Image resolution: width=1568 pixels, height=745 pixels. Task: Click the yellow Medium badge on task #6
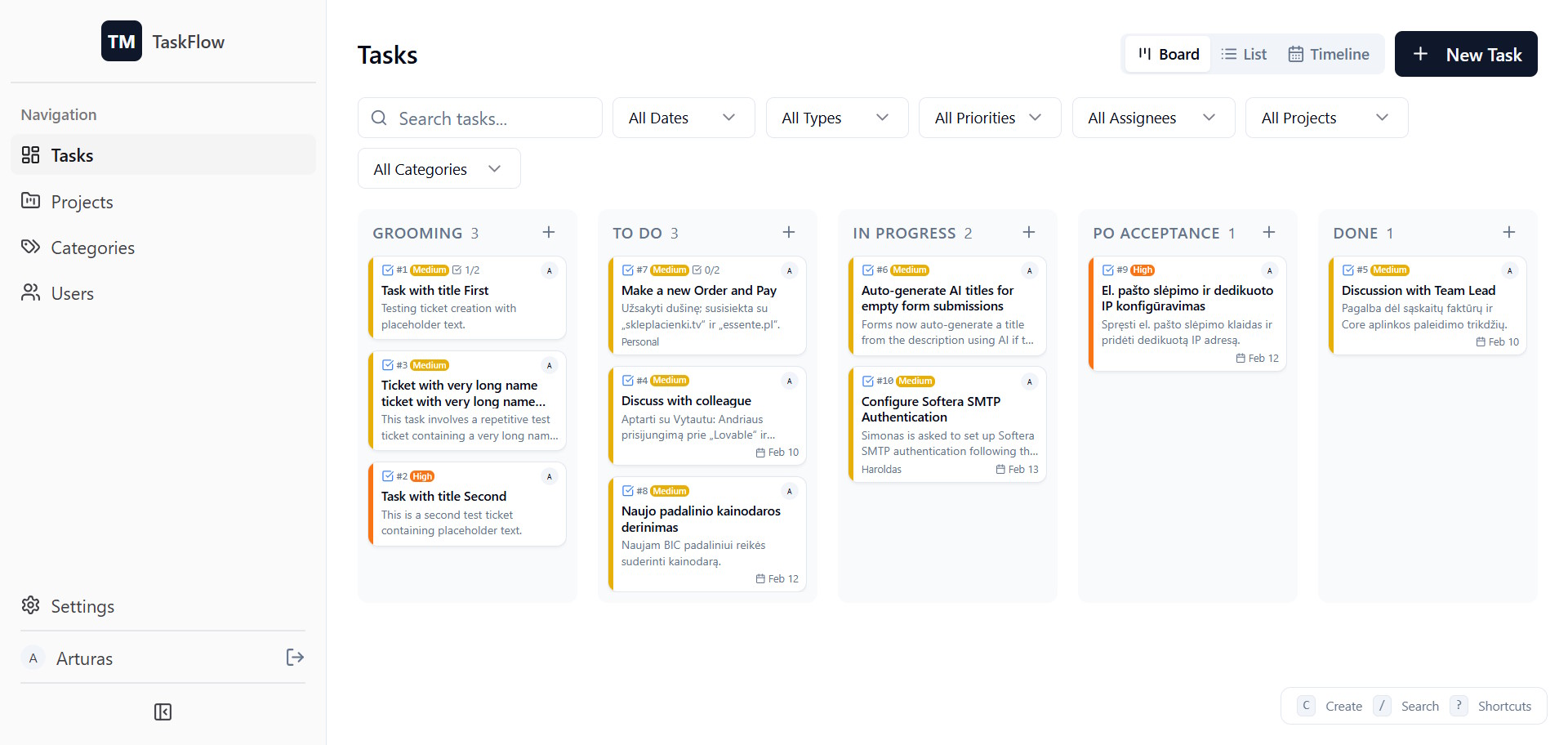[x=911, y=270]
